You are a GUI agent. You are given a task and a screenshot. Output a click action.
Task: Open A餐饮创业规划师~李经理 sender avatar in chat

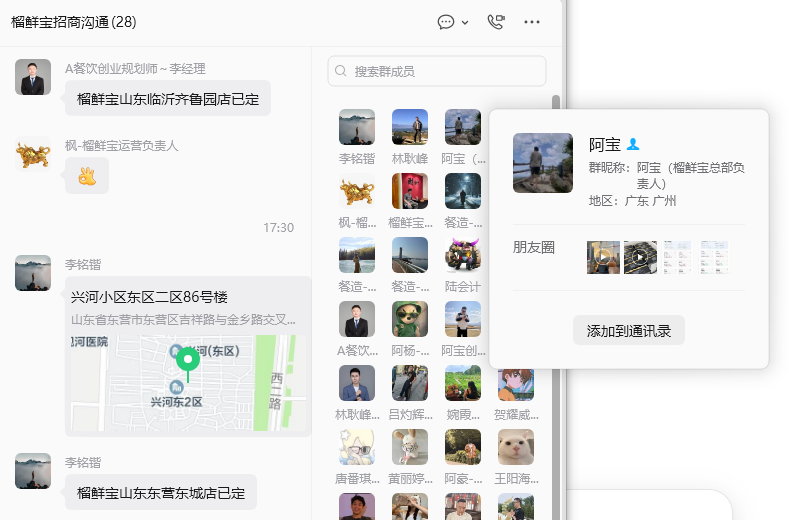(x=33, y=77)
